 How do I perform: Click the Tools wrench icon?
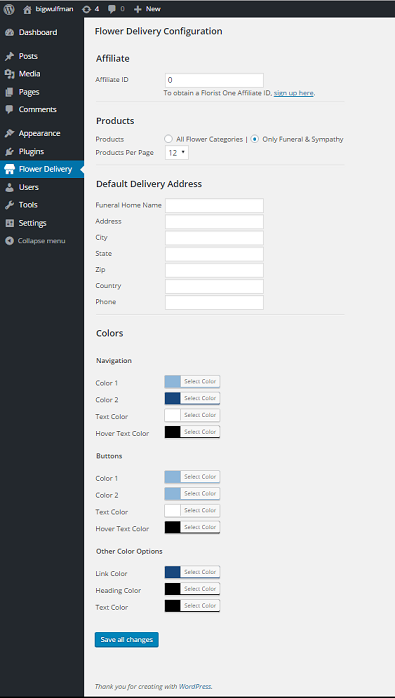click(9, 205)
